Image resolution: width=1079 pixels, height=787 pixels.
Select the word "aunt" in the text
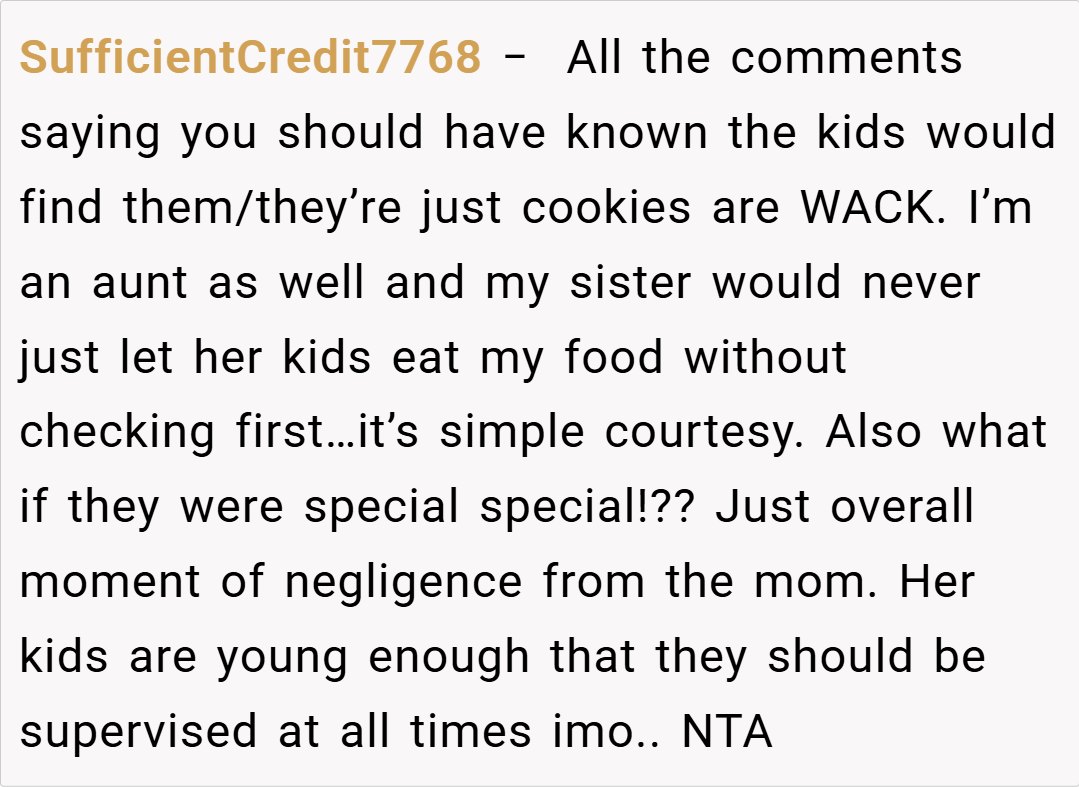(142, 283)
